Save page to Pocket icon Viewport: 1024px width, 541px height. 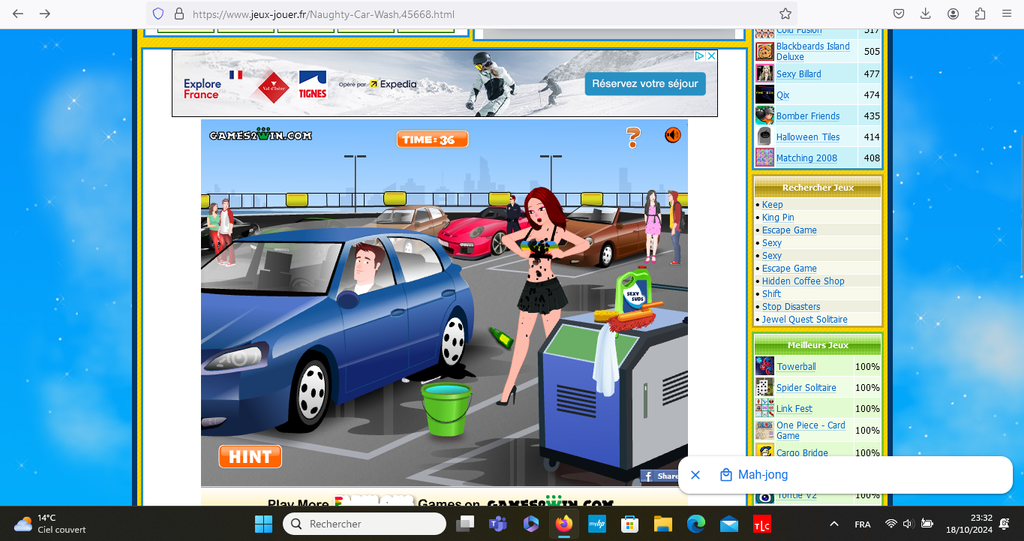point(899,14)
